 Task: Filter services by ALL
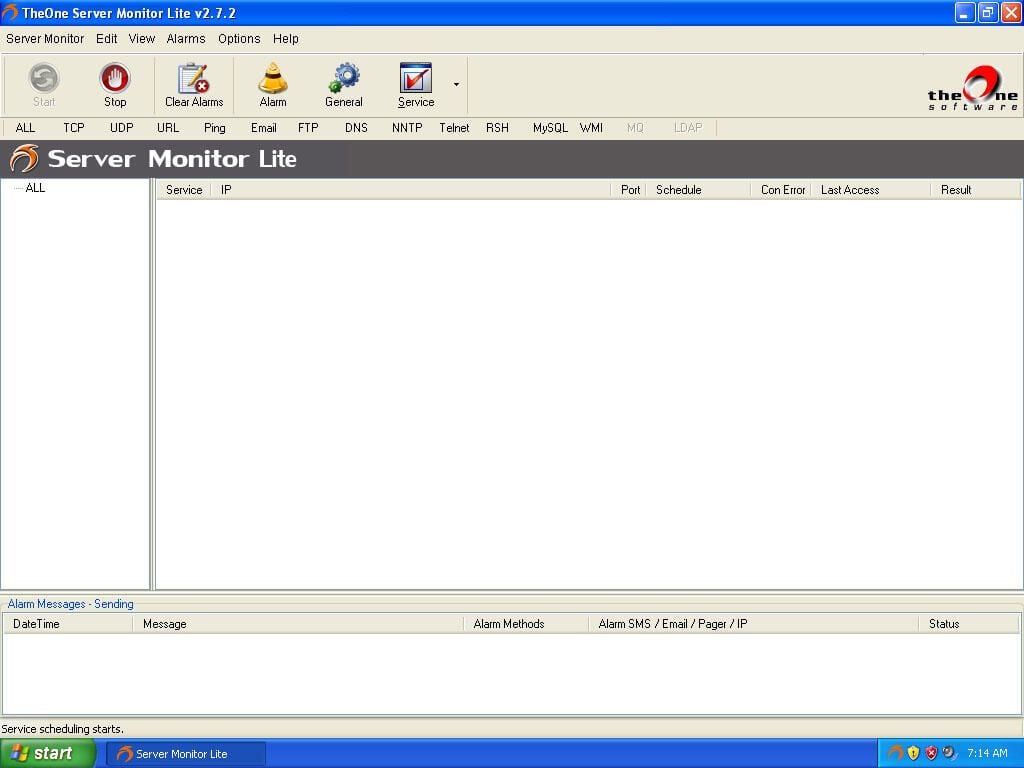pos(25,128)
